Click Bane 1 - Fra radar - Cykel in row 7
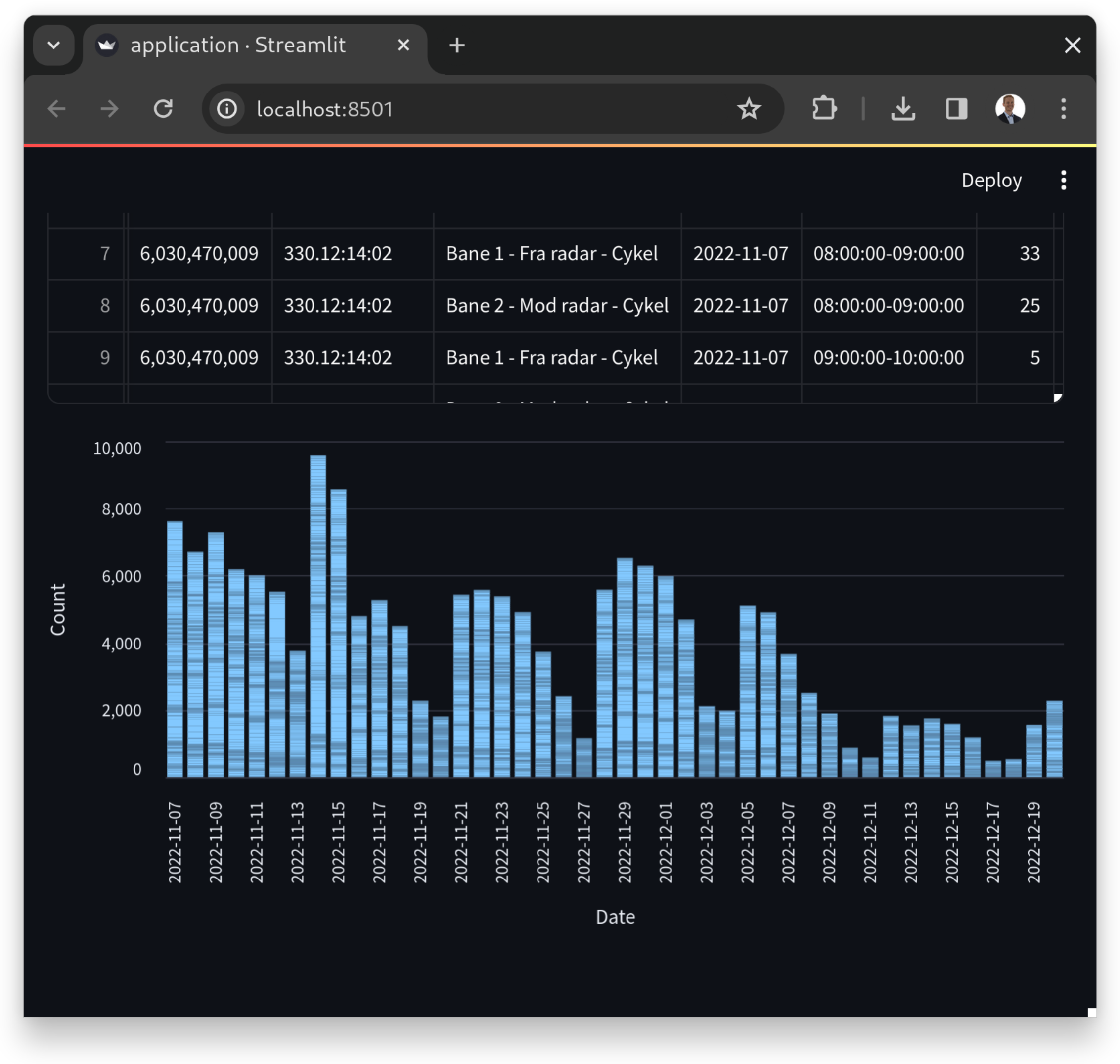This screenshot has width=1120, height=1064. [557, 254]
